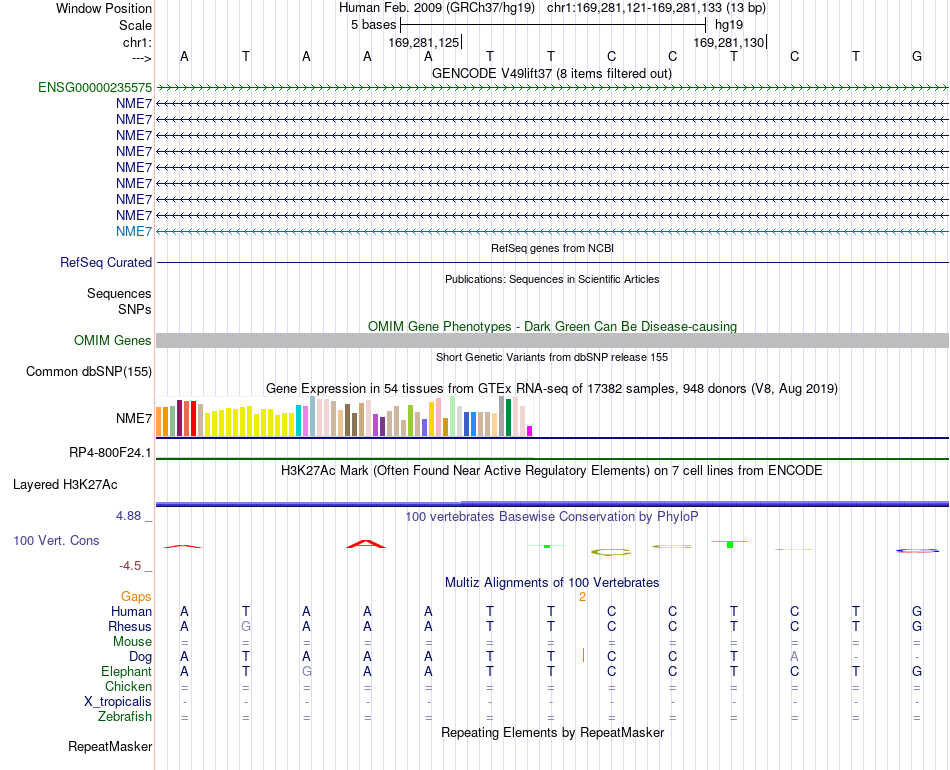Click the RP4-800F24.1 expression label
The image size is (950, 770).
coord(110,453)
